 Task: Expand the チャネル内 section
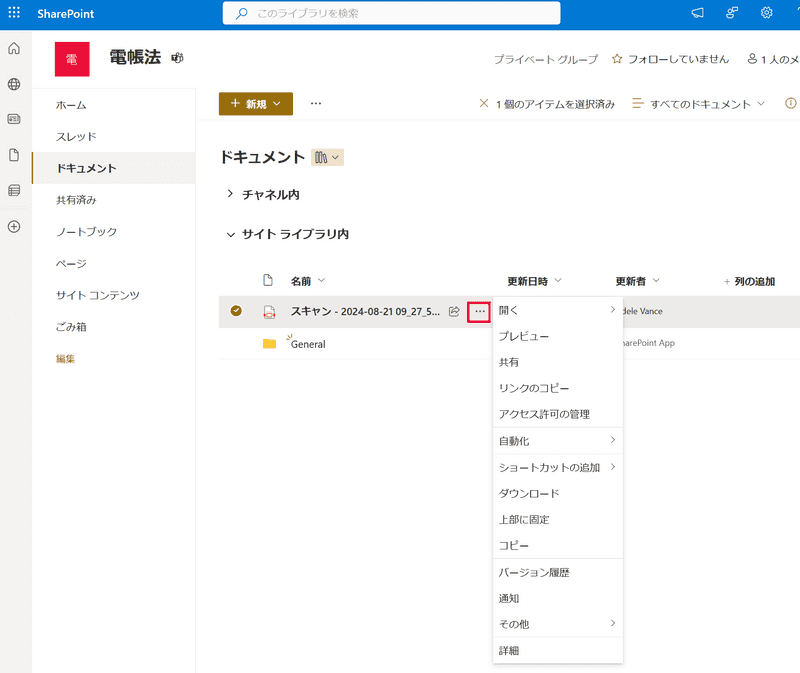click(x=230, y=194)
